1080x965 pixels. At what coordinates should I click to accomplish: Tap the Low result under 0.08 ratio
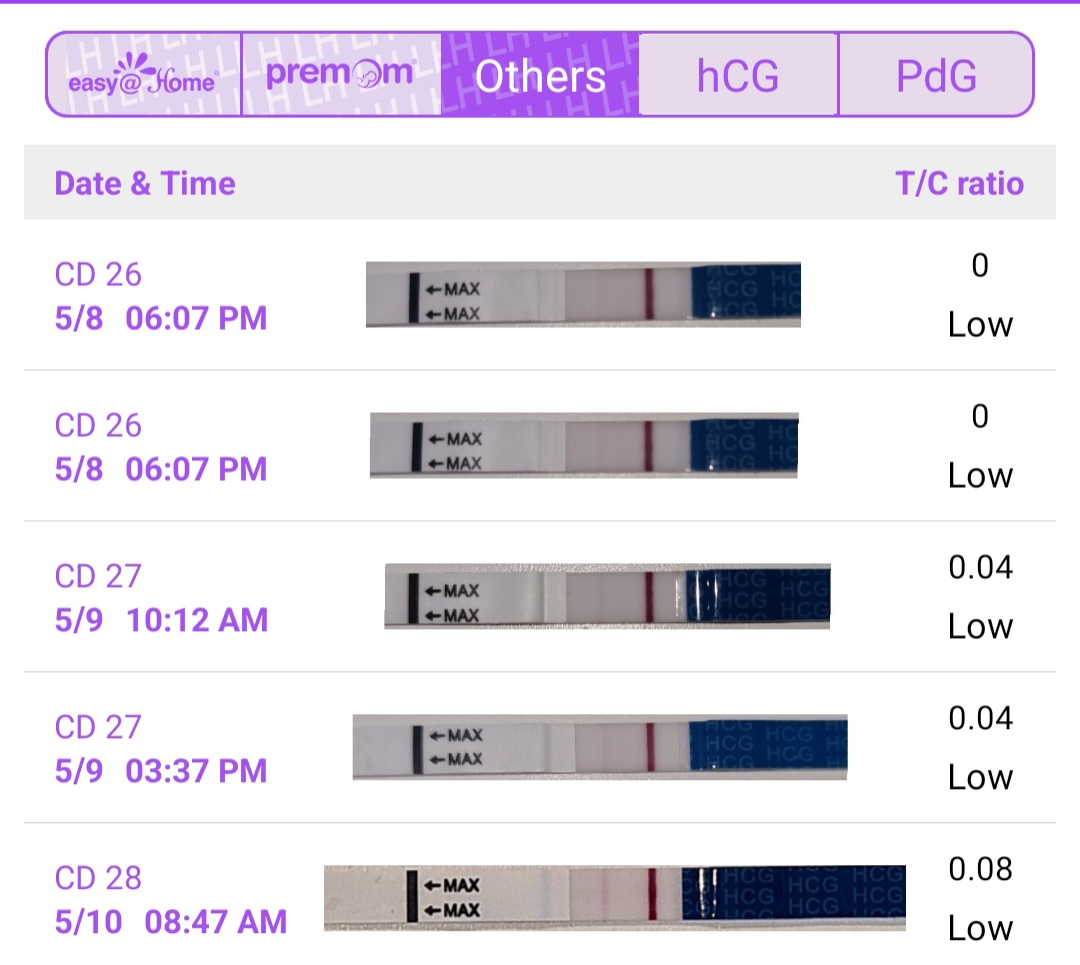click(x=980, y=928)
